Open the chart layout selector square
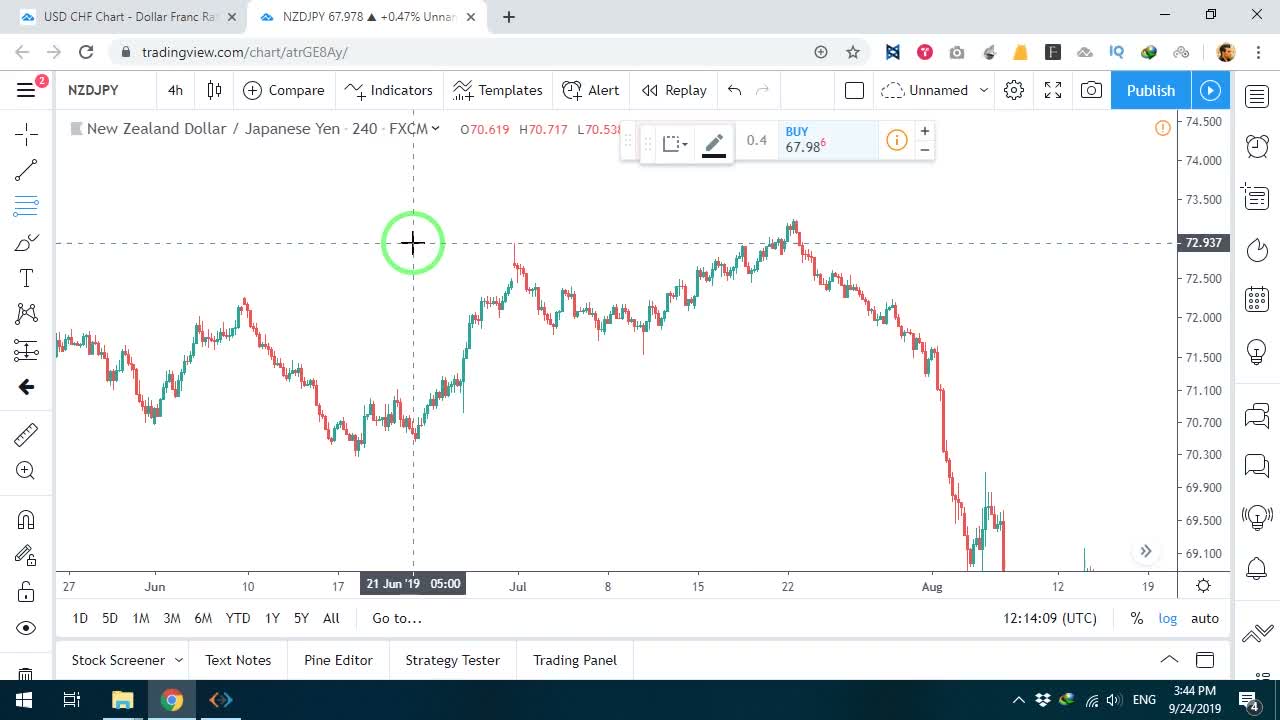Image resolution: width=1280 pixels, height=720 pixels. (854, 90)
